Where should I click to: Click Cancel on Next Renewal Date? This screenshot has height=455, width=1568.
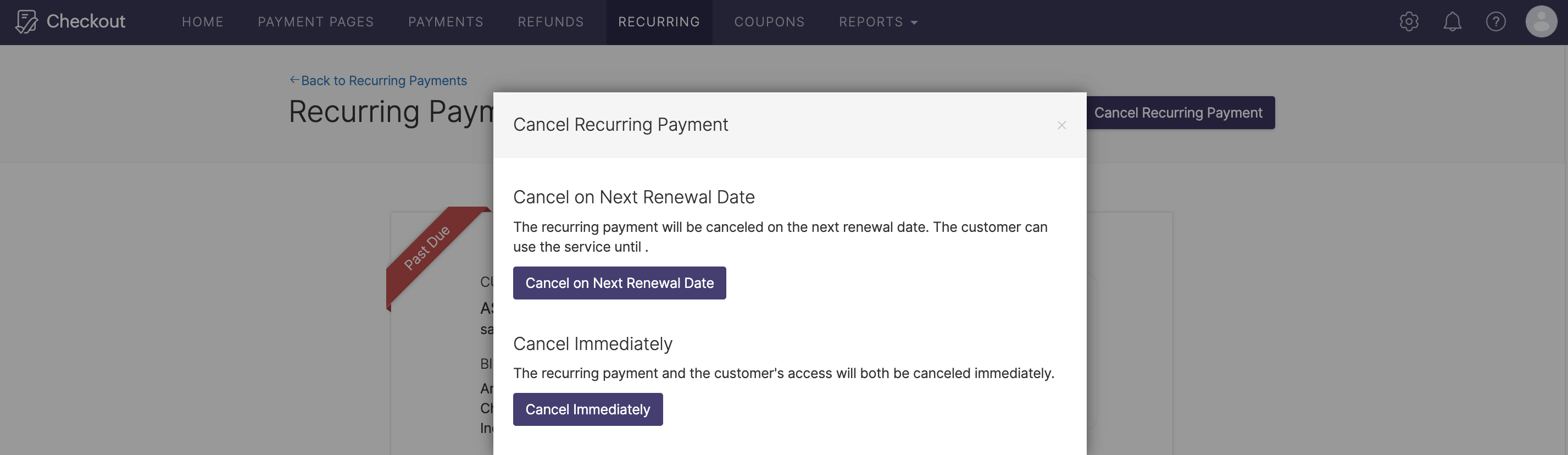pos(620,282)
